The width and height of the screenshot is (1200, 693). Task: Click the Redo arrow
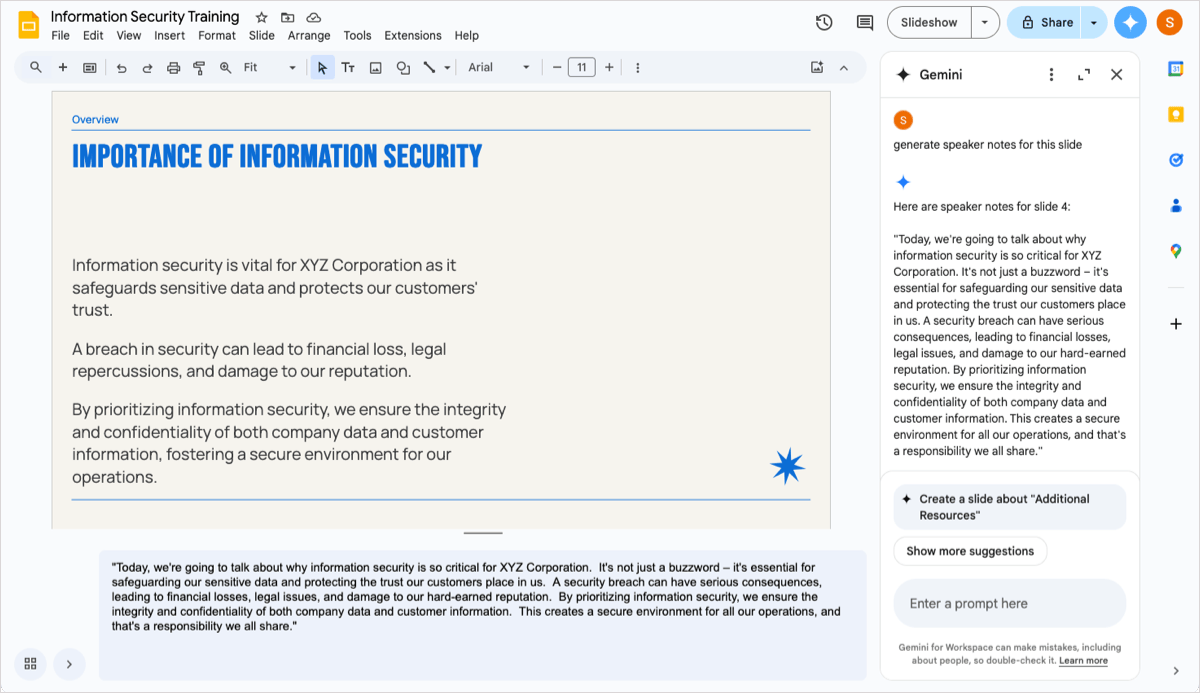[x=147, y=68]
